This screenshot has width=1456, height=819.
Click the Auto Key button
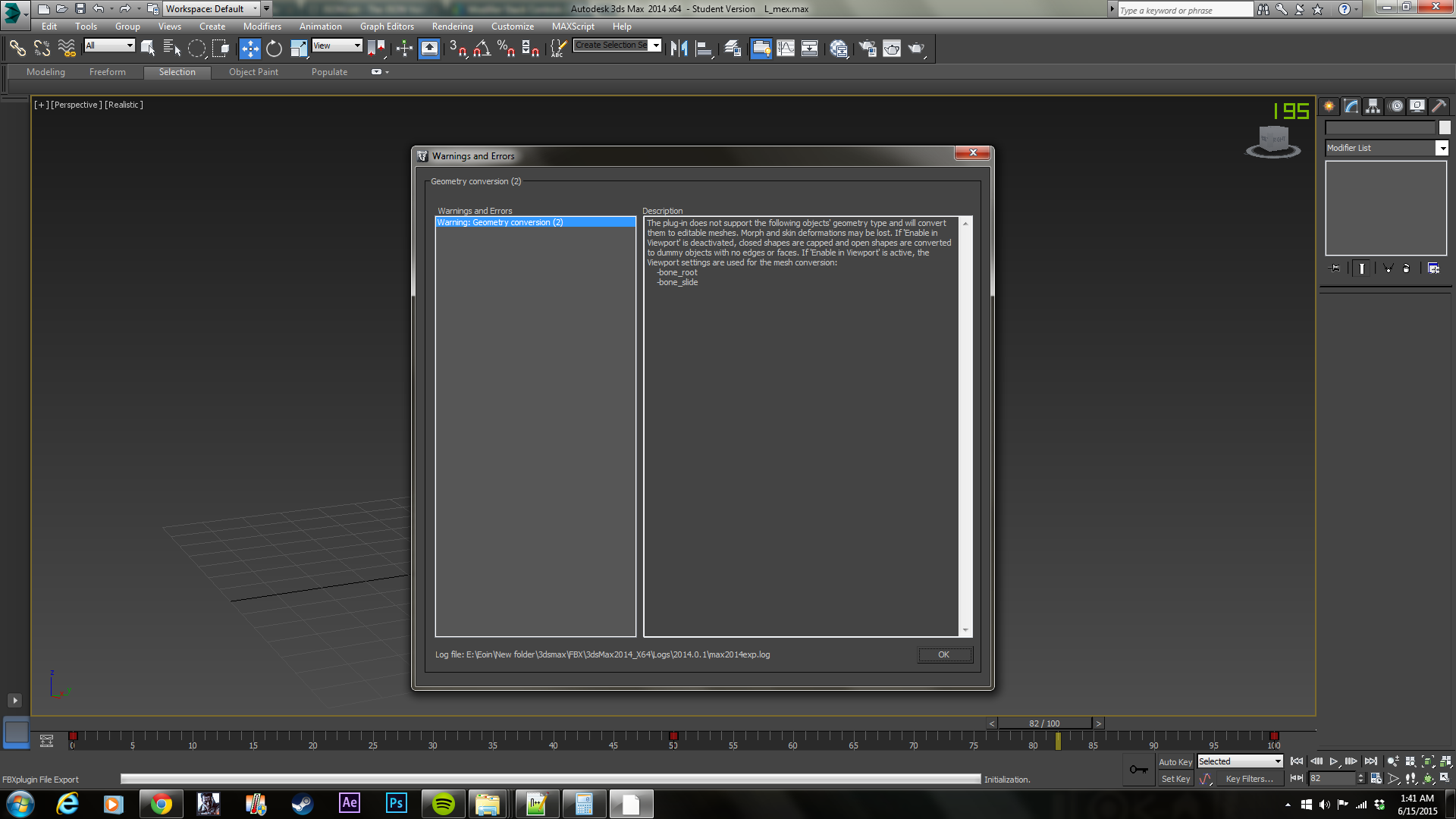click(1175, 762)
